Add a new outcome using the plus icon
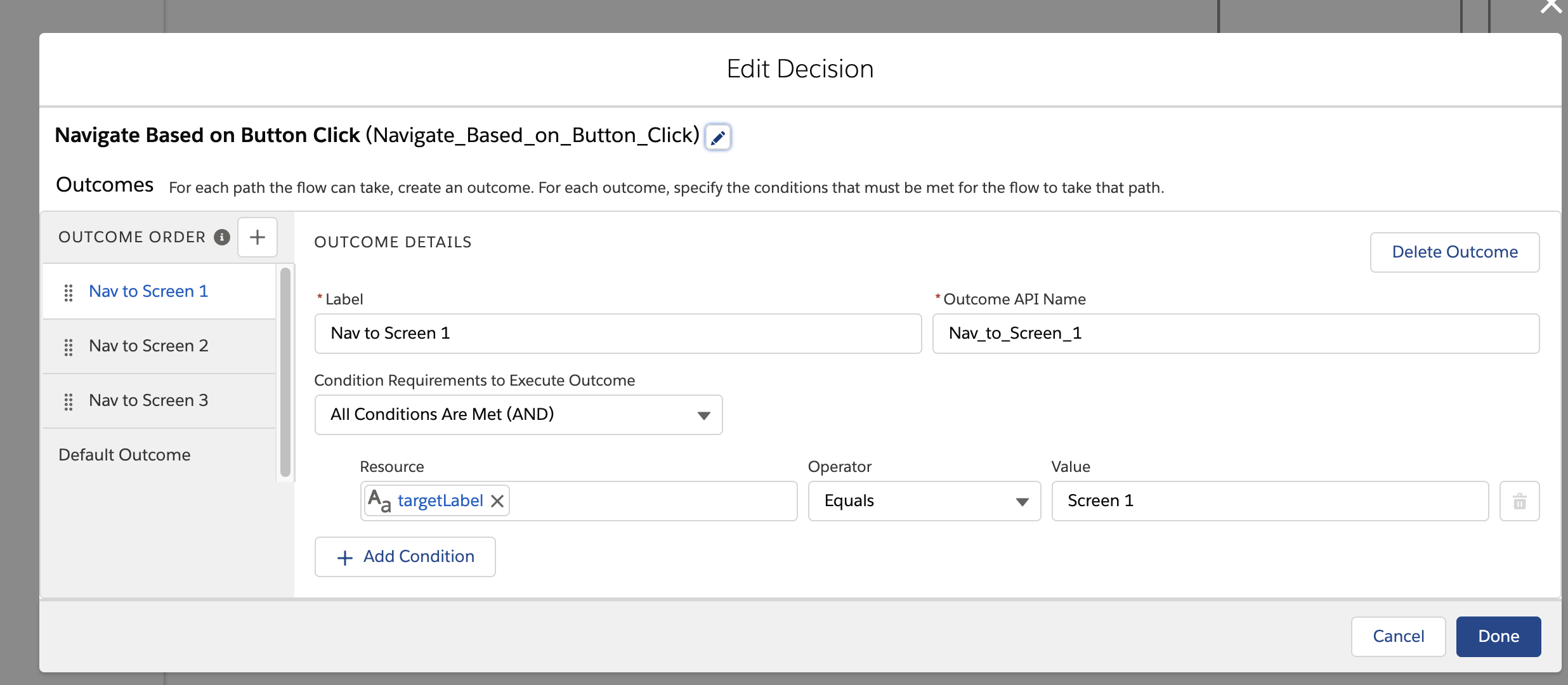Image resolution: width=1568 pixels, height=685 pixels. pos(257,237)
